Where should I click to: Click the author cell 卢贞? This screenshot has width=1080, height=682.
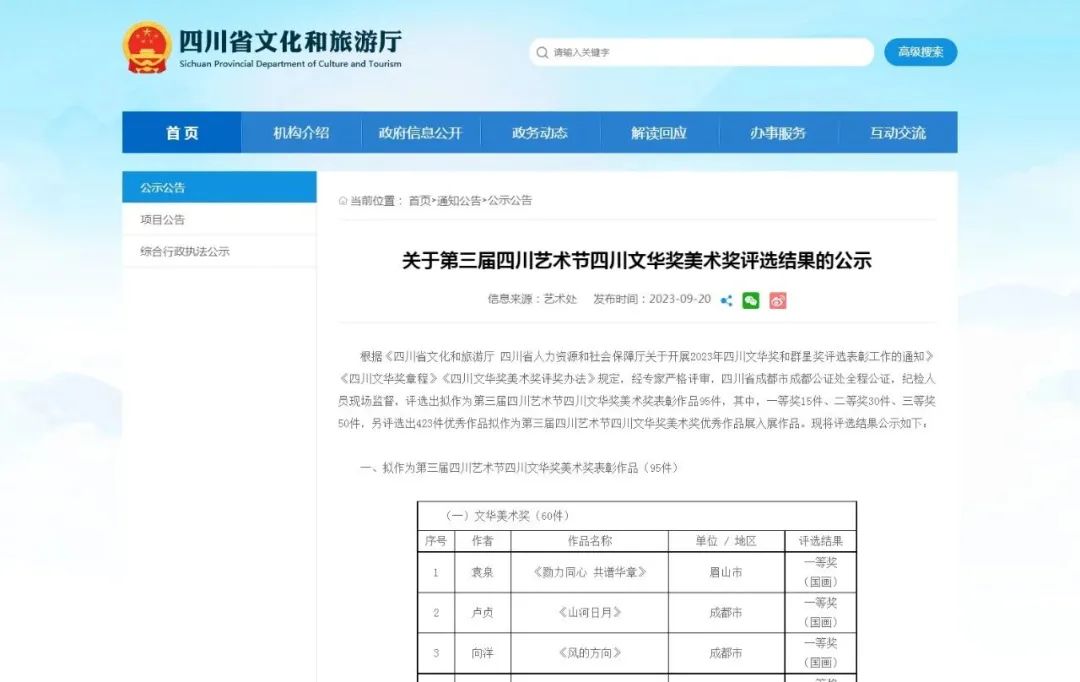click(x=482, y=612)
